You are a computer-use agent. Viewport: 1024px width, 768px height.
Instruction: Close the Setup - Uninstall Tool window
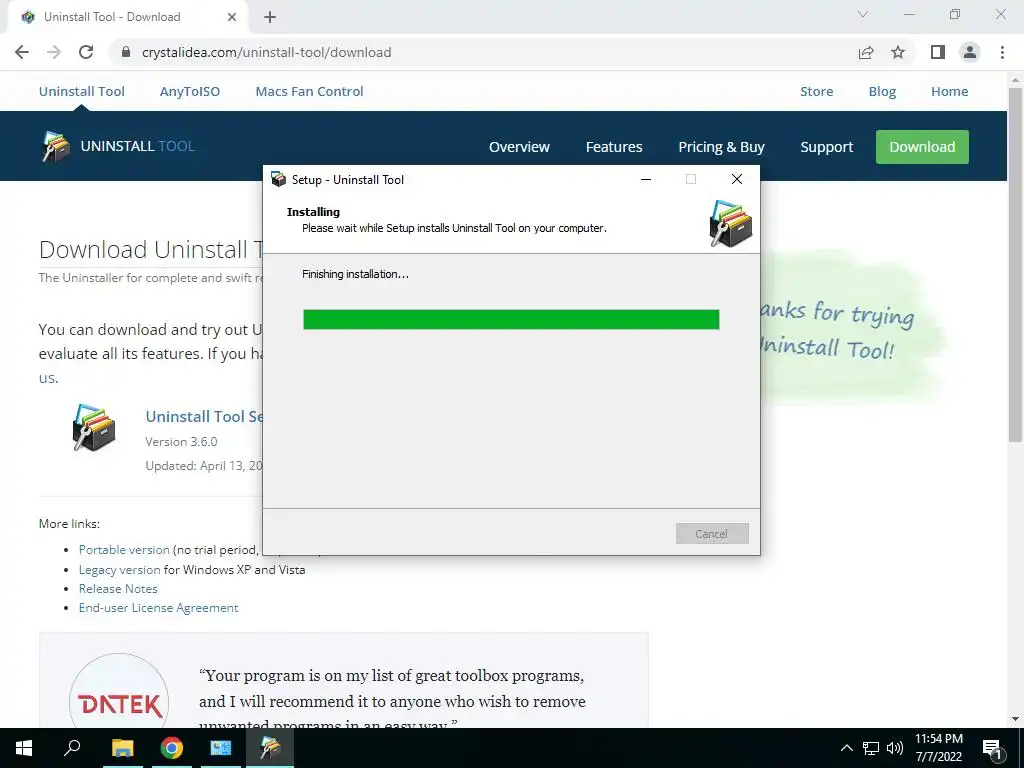[x=737, y=179]
